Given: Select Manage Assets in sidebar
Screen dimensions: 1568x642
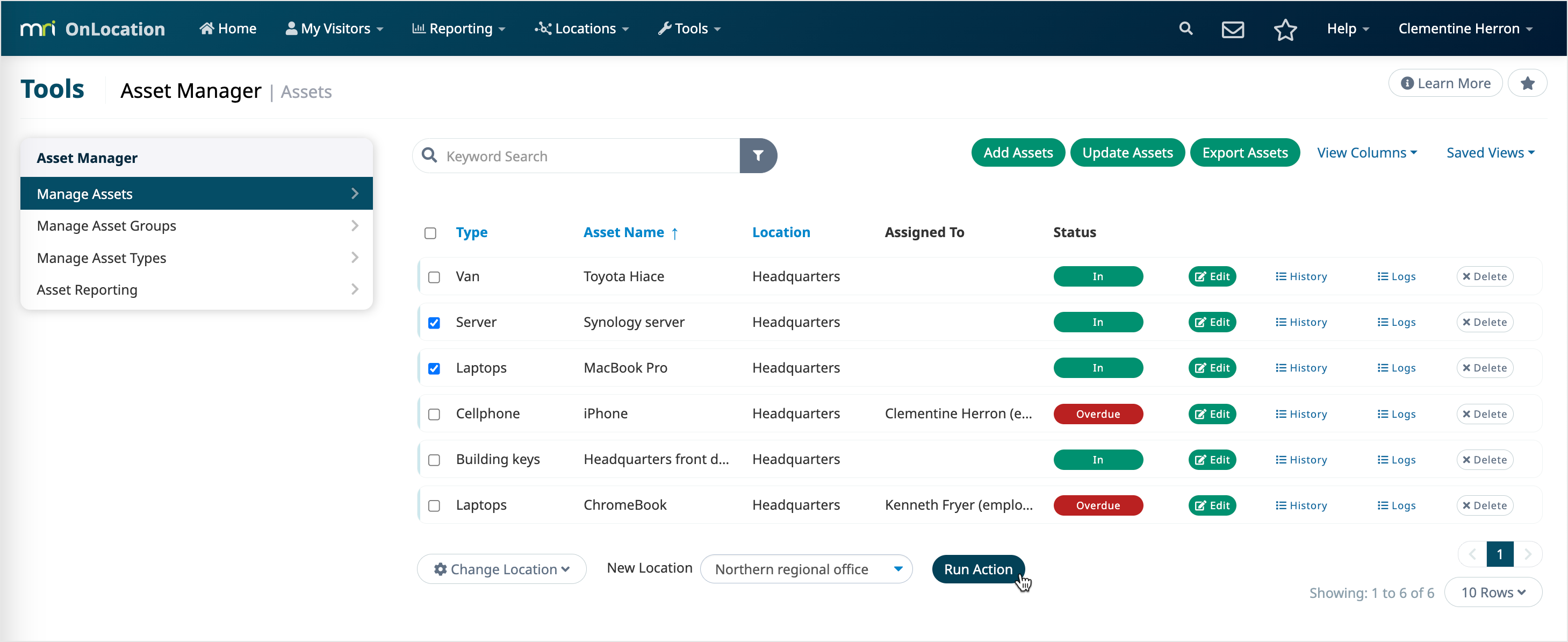Looking at the screenshot, I should (x=196, y=194).
